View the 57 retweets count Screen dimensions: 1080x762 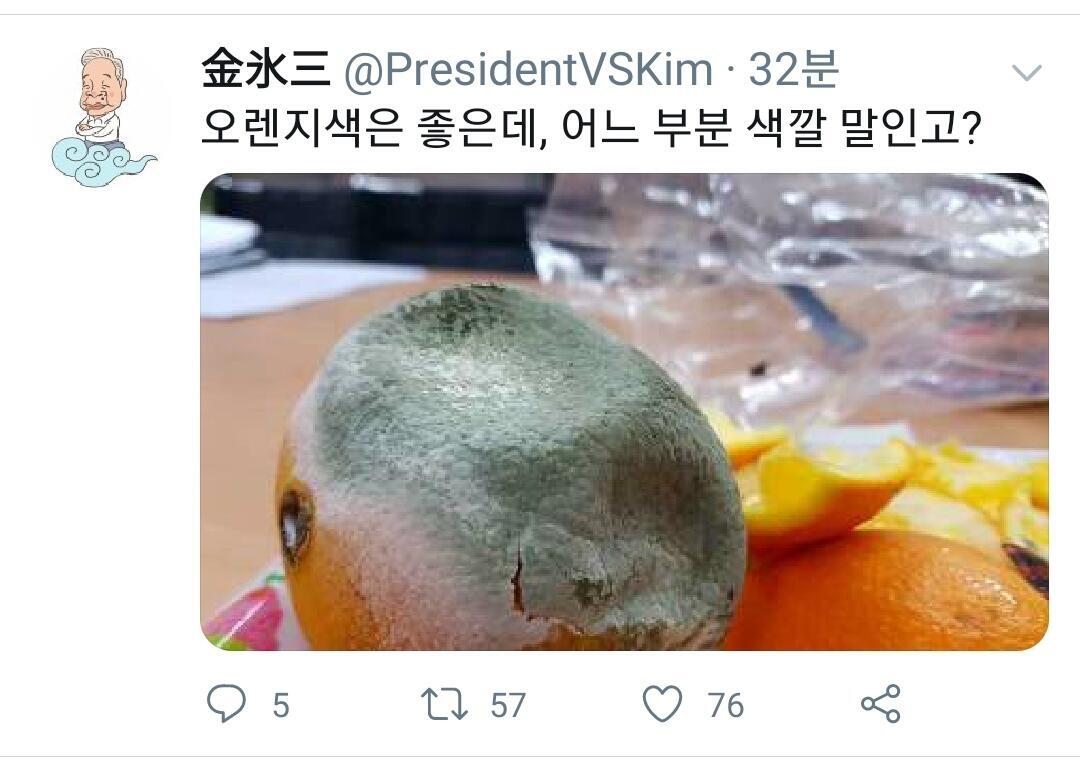coord(508,706)
